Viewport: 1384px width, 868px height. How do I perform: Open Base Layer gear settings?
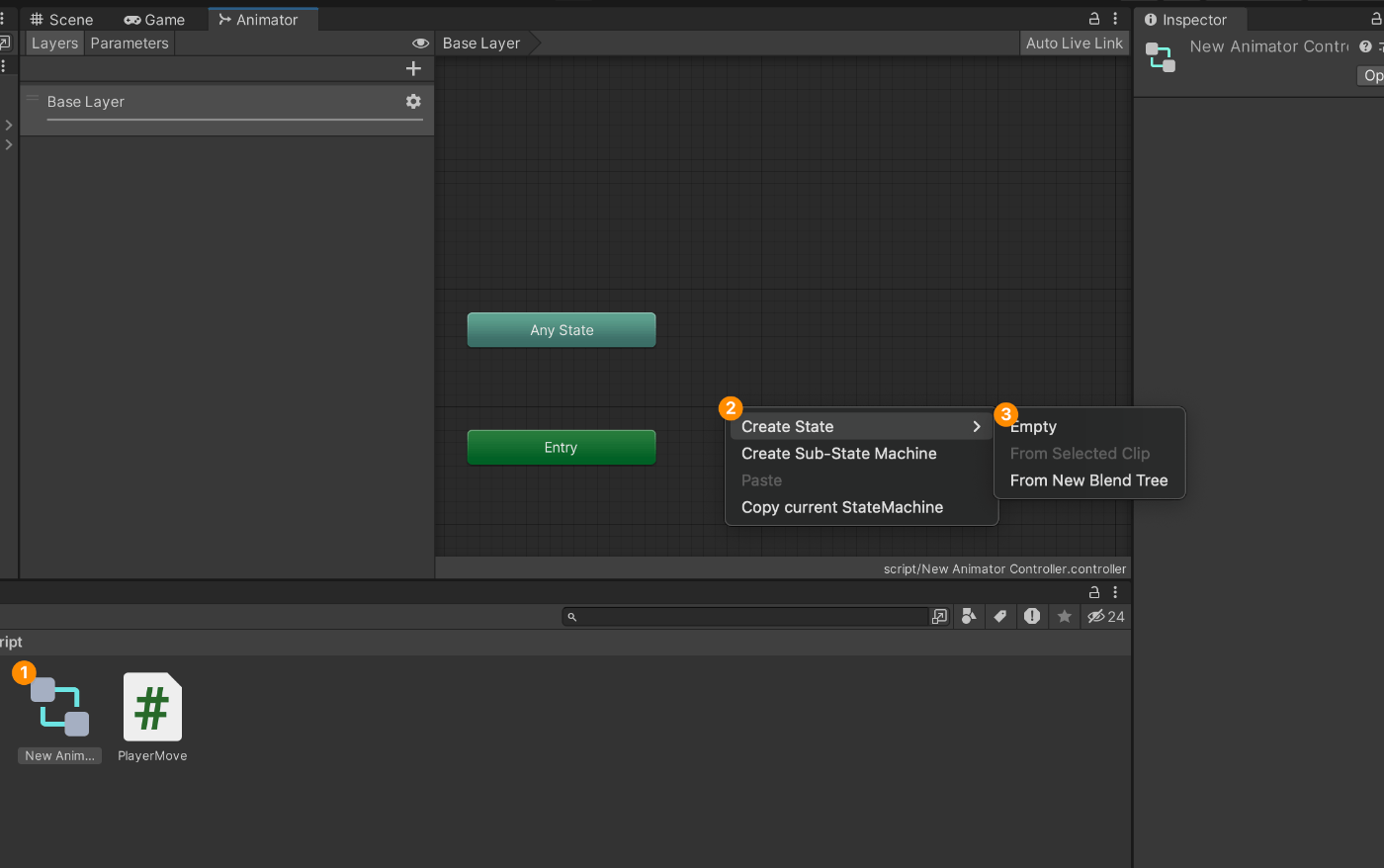[x=413, y=102]
